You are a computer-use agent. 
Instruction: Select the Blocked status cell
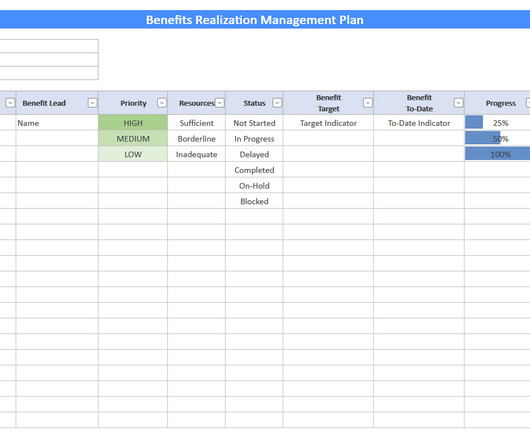(x=254, y=201)
